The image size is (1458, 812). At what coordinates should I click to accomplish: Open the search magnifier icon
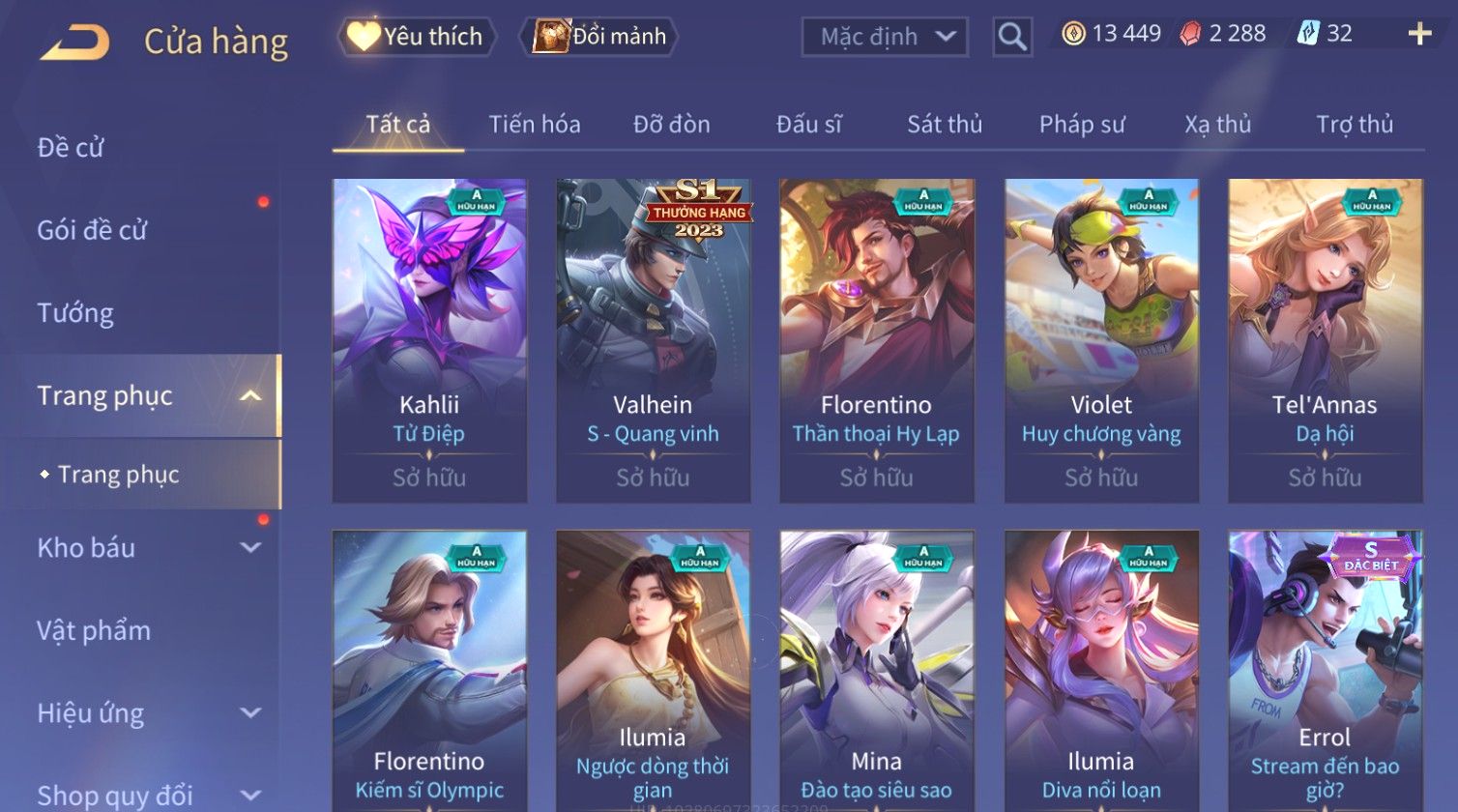[1011, 37]
